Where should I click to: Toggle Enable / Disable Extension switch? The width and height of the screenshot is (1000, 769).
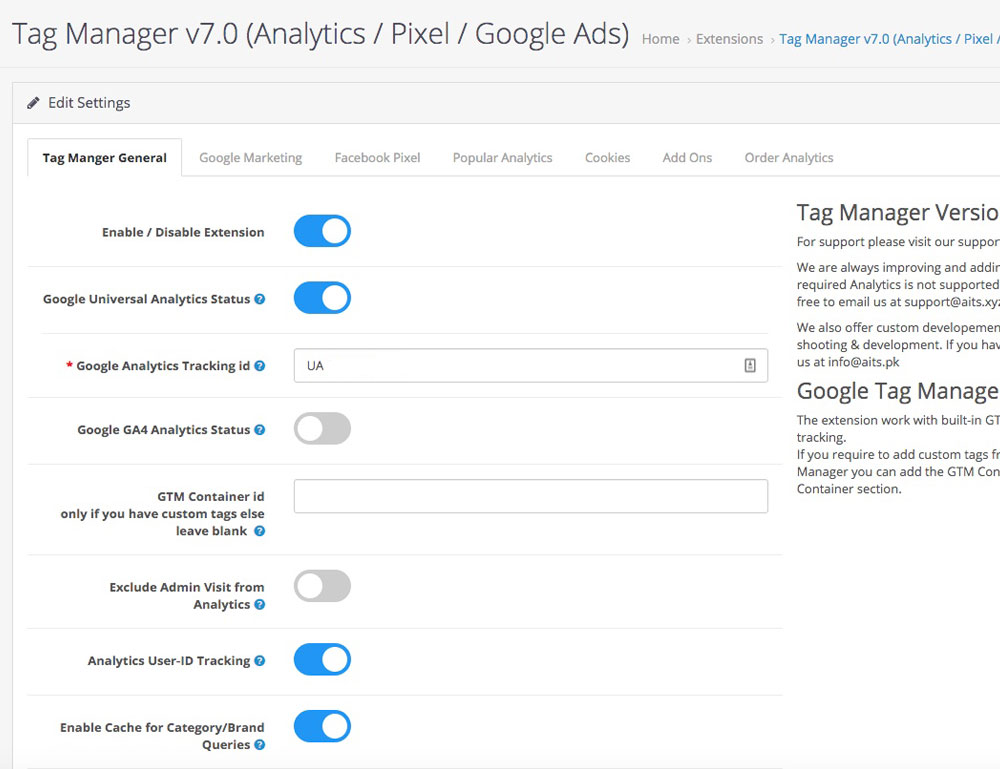click(322, 231)
